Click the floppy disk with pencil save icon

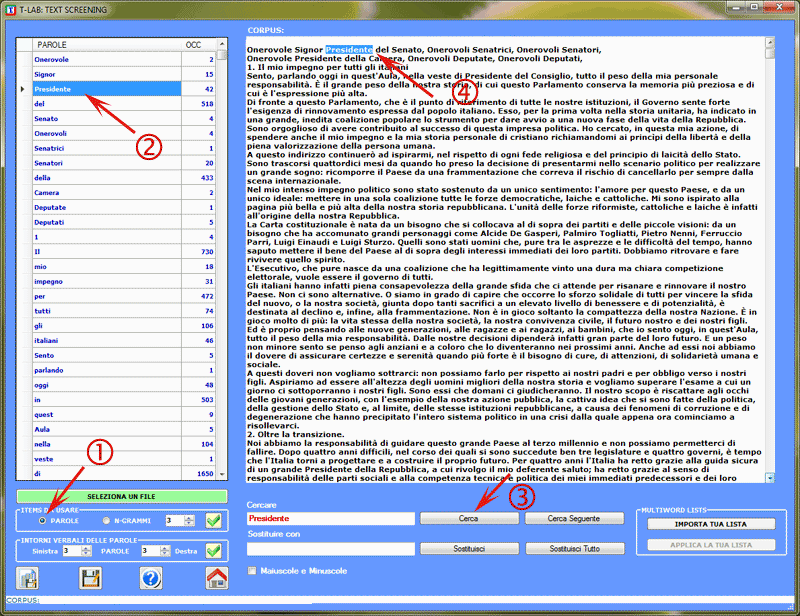pyautogui.click(x=91, y=578)
